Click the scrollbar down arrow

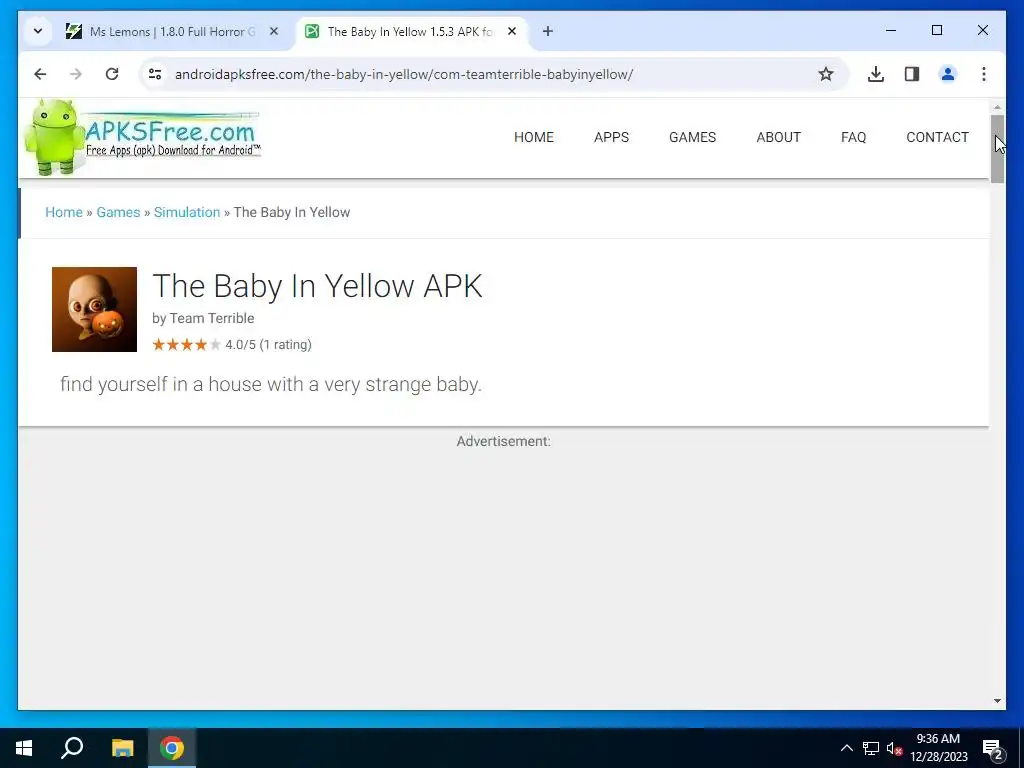coord(997,701)
